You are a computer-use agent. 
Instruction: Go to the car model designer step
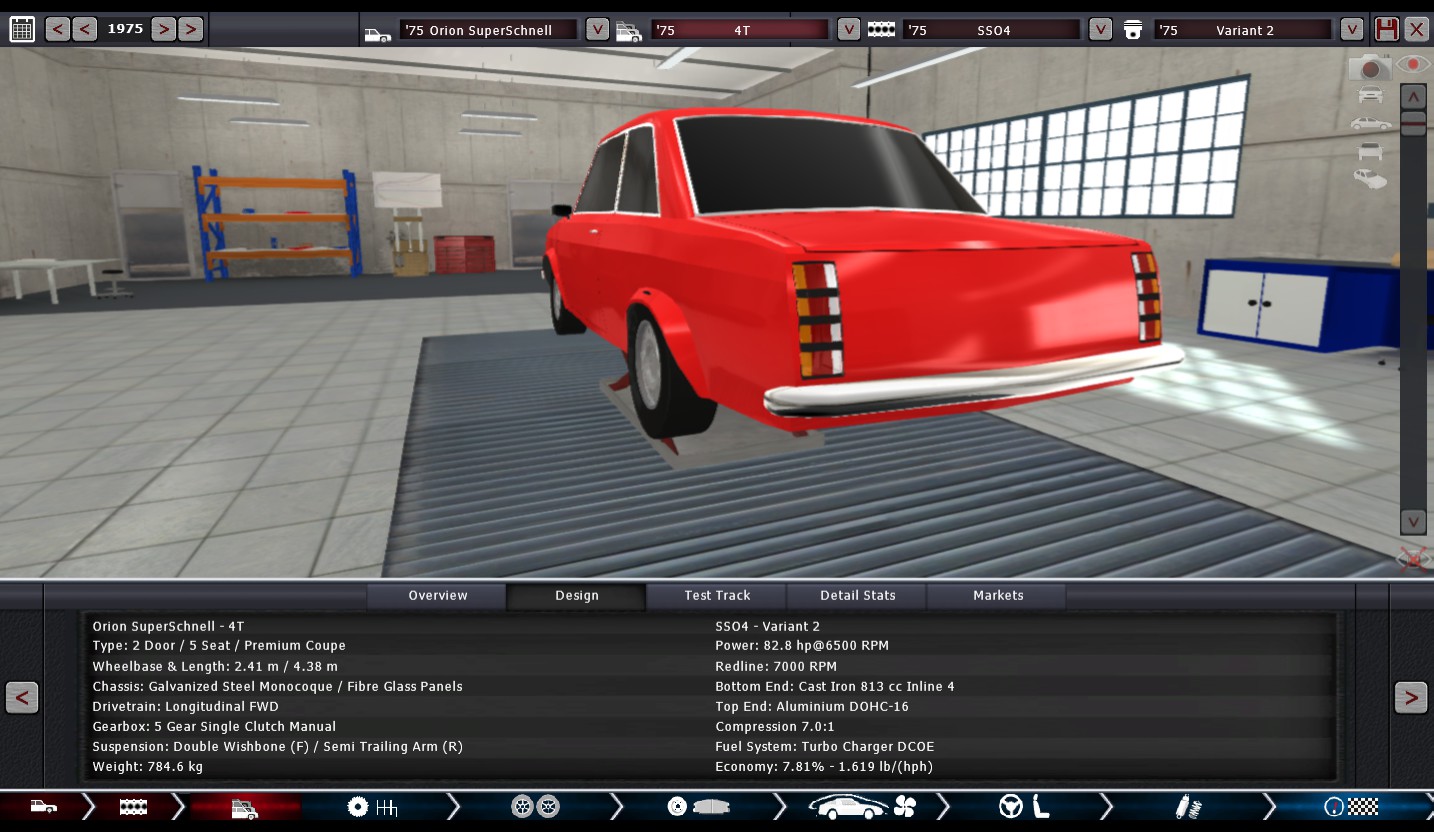point(43,807)
